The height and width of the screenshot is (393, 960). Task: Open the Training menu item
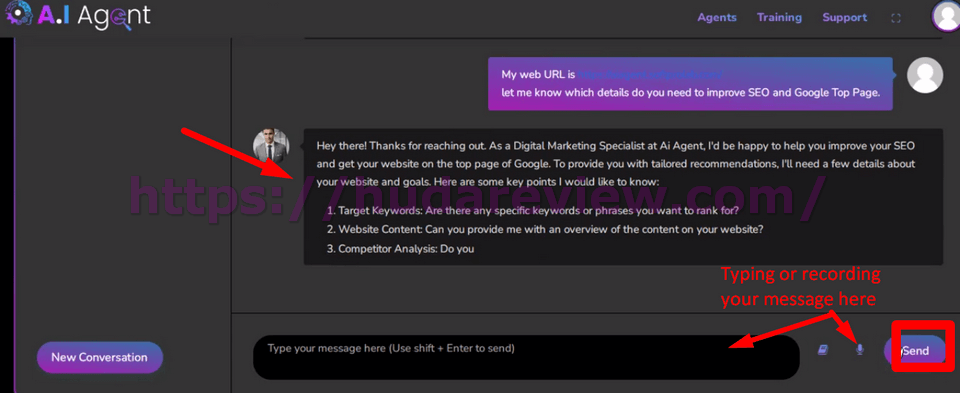tap(779, 18)
